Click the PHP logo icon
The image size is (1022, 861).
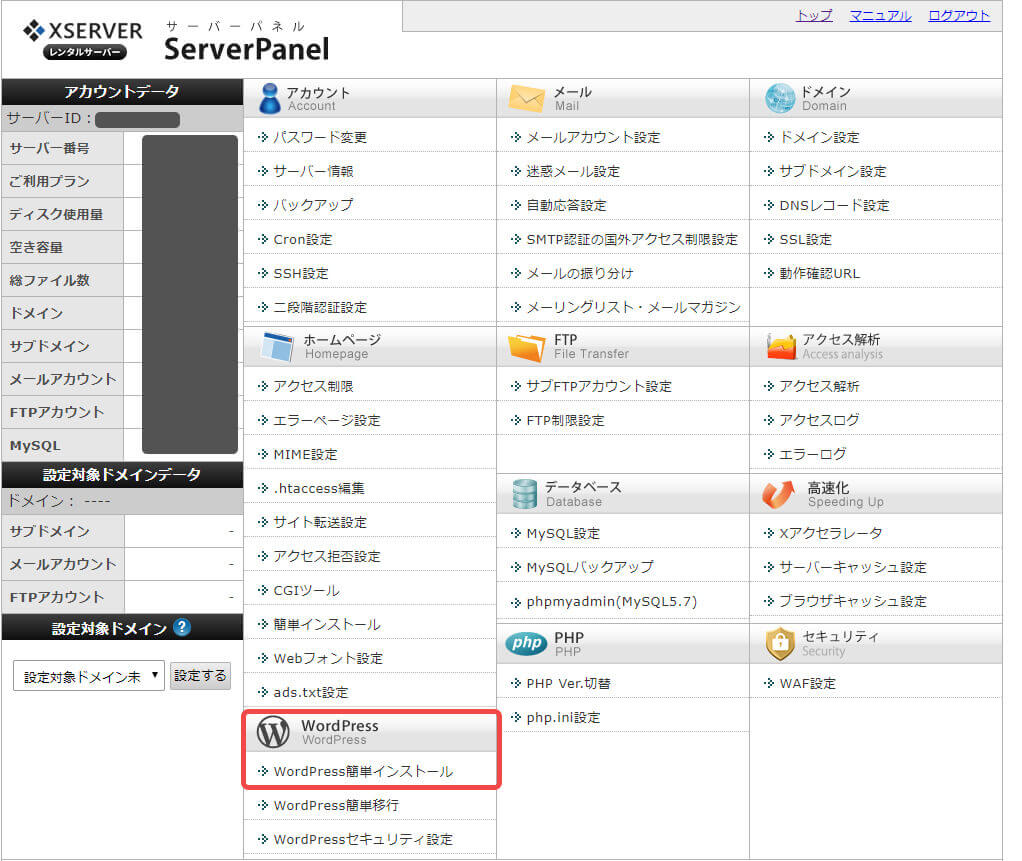(526, 643)
